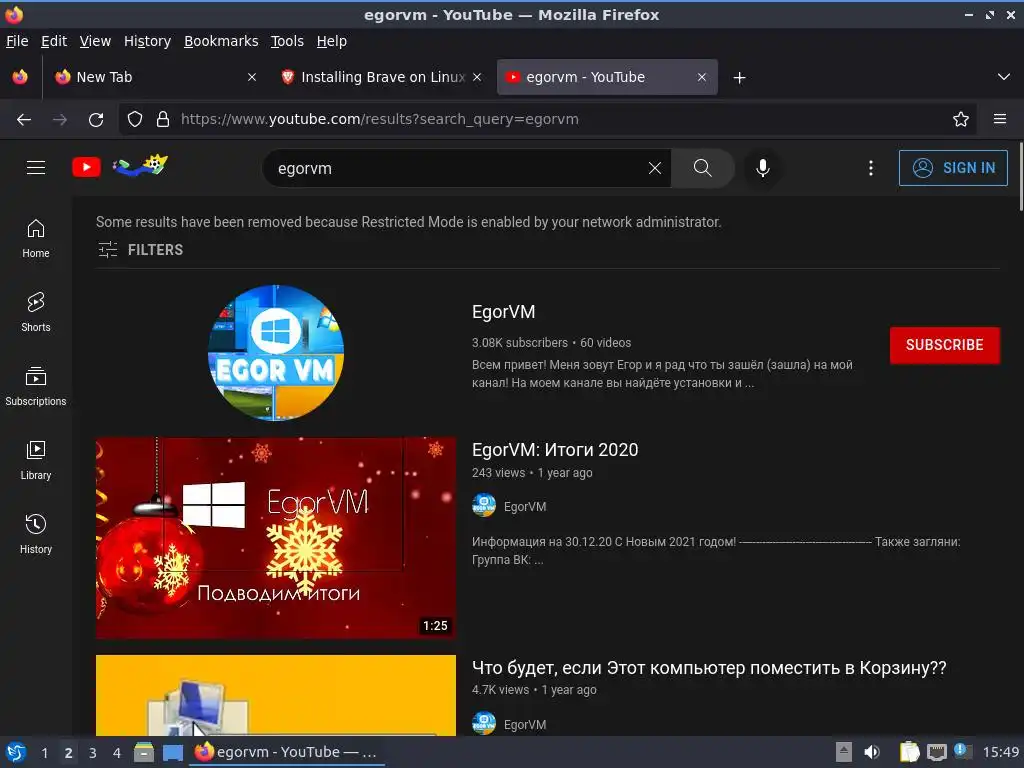Click the 15:49 taskbar clock
The width and height of the screenshot is (1024, 768).
[1000, 752]
